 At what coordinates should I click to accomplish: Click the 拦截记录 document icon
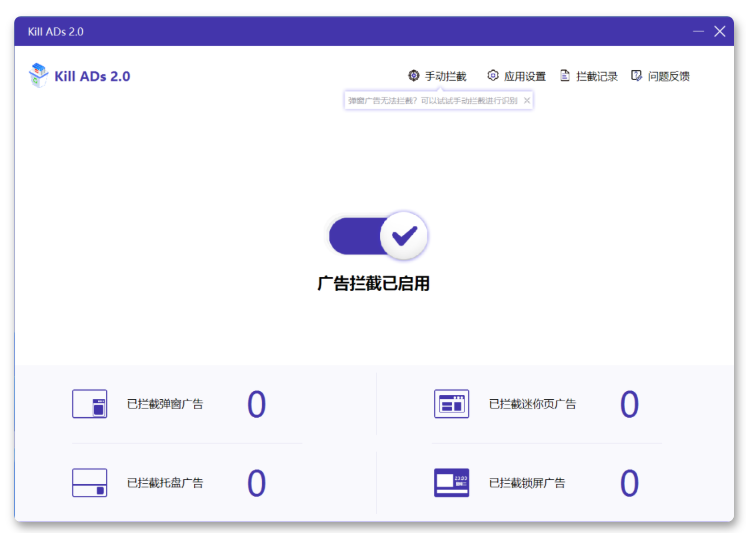coord(565,76)
